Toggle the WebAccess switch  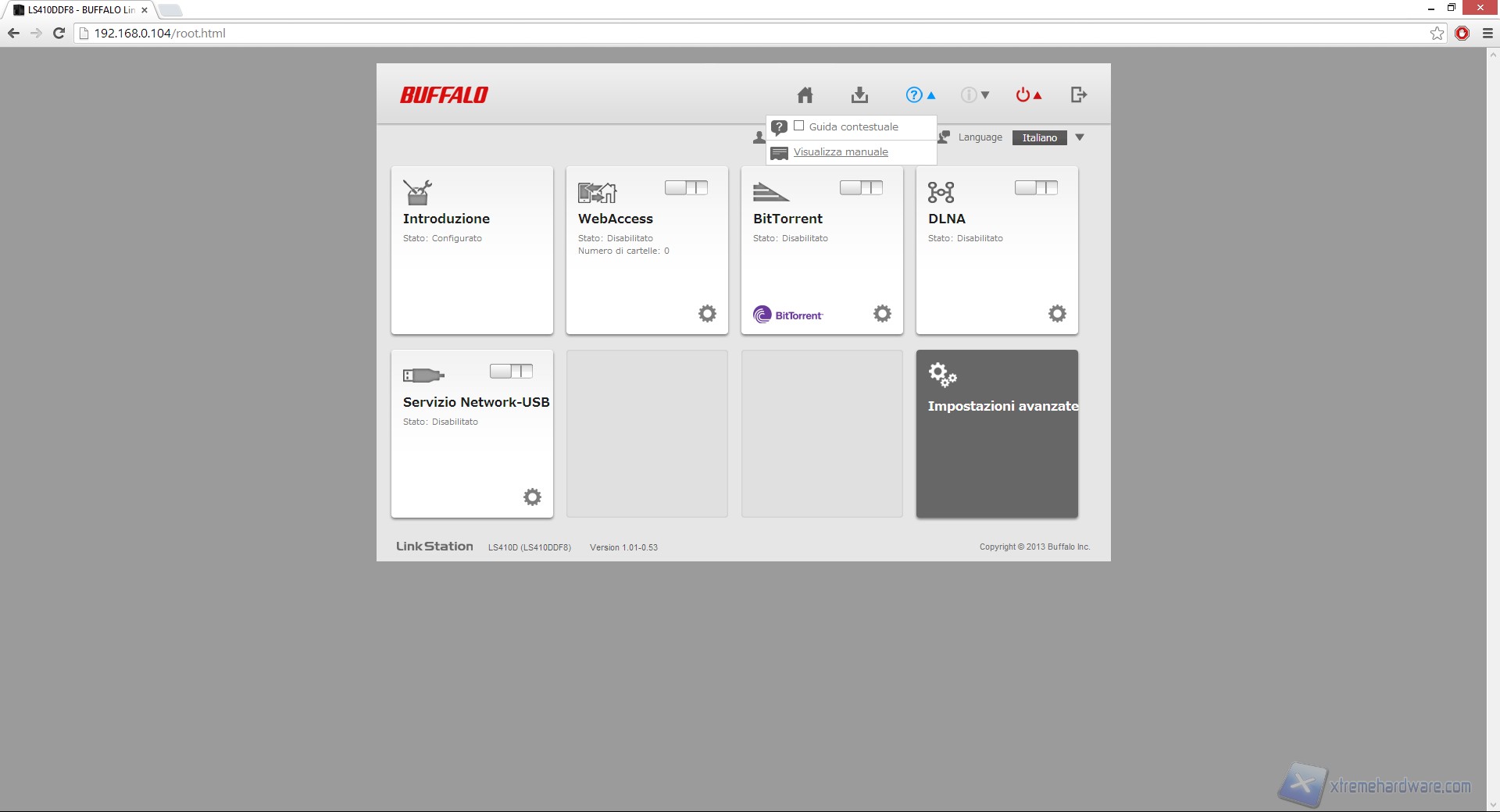click(686, 187)
